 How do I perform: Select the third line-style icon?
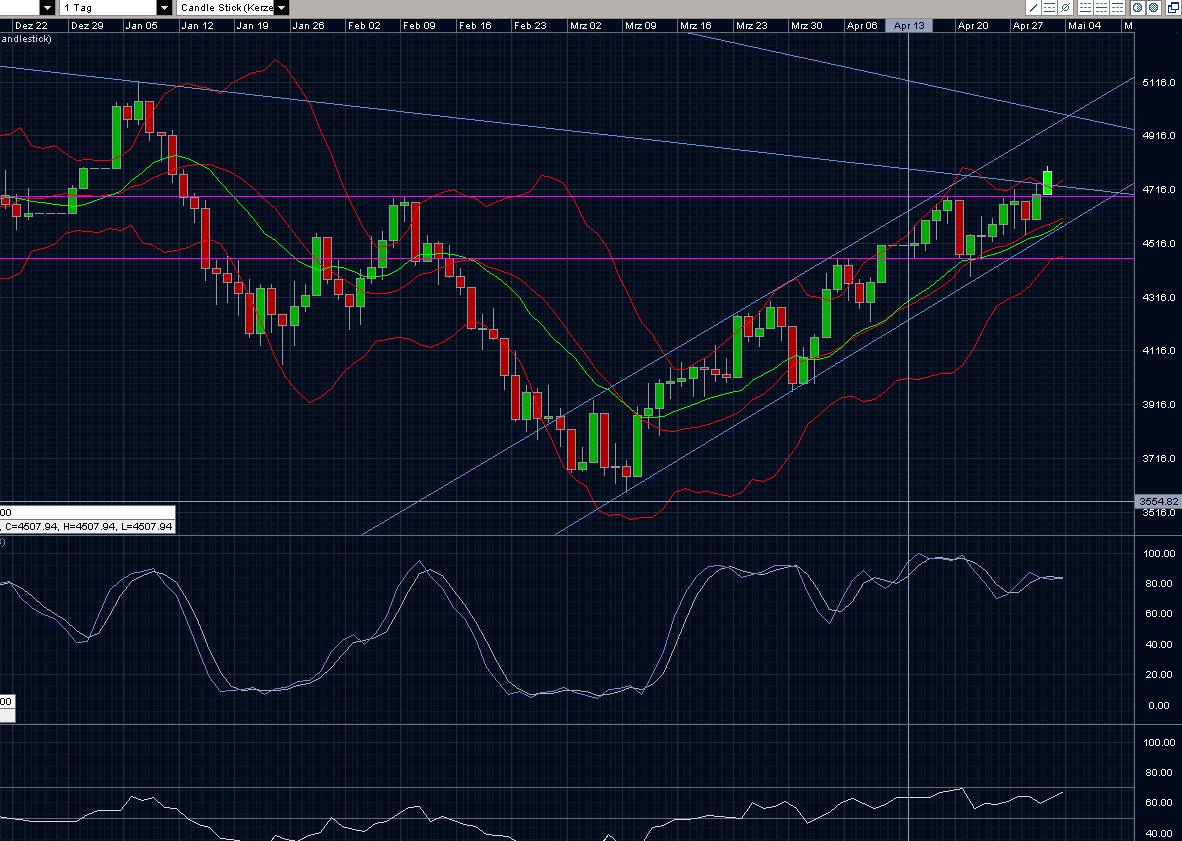click(x=1117, y=8)
